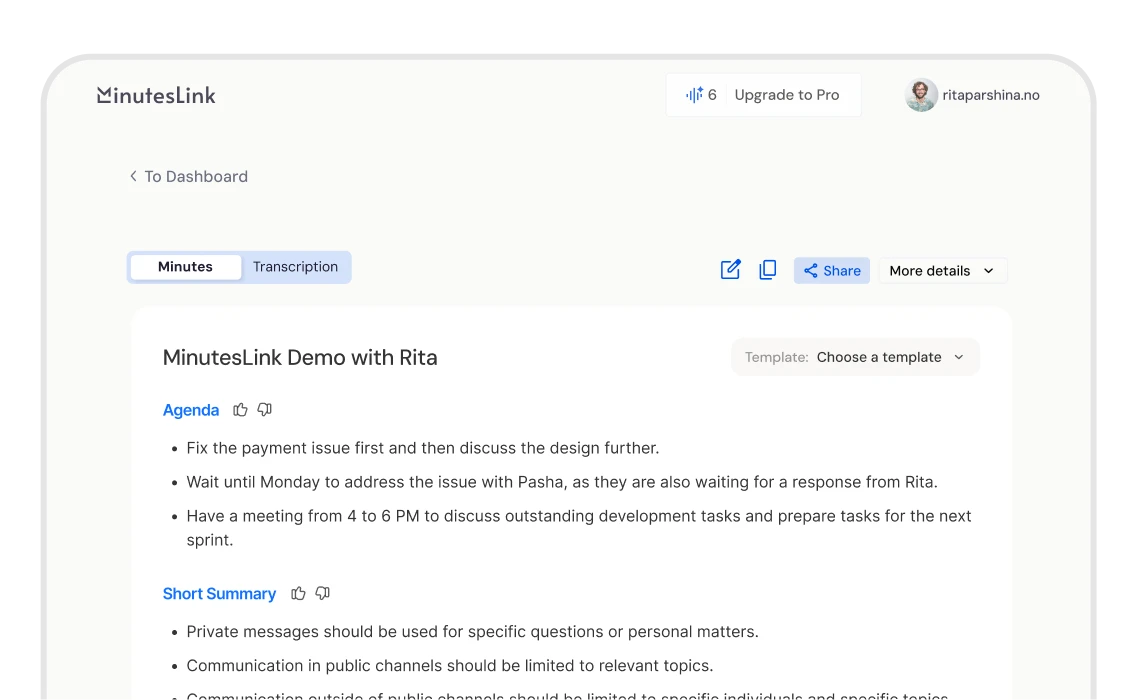Switch to the Transcription tab

pos(295,266)
